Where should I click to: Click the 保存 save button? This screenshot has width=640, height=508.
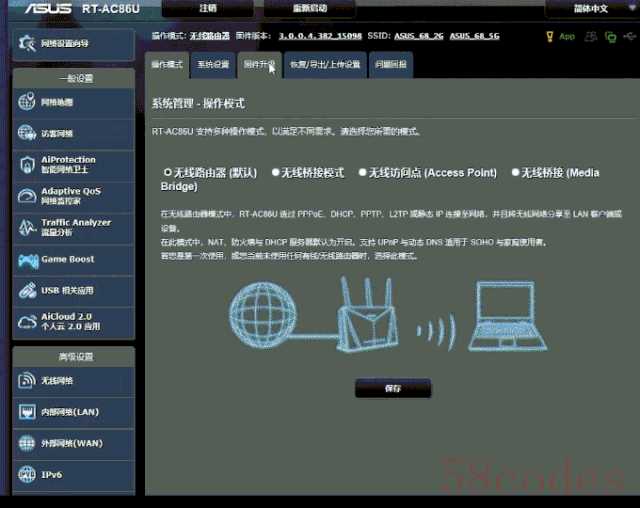[x=393, y=388]
